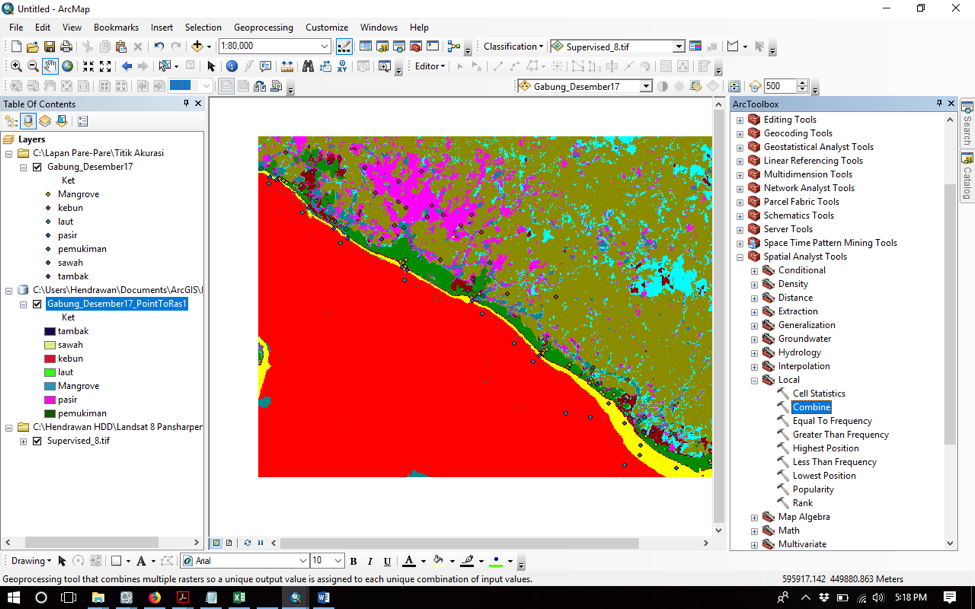Open the map scale 1:80,000 dropdown
Screen dimensions: 975x609
pyautogui.click(x=325, y=46)
